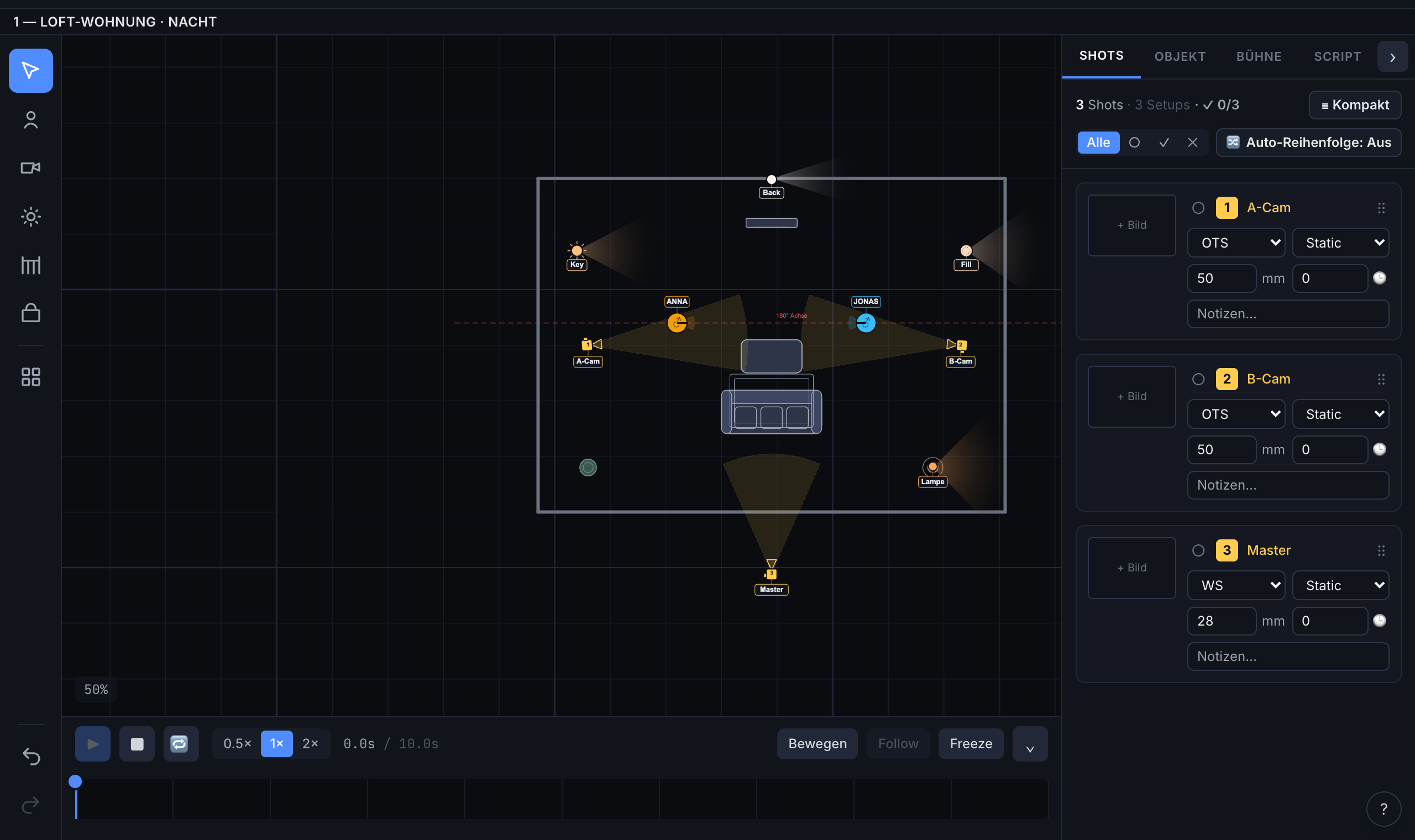Click the undo arrow icon
This screenshot has height=840, width=1415.
30,756
